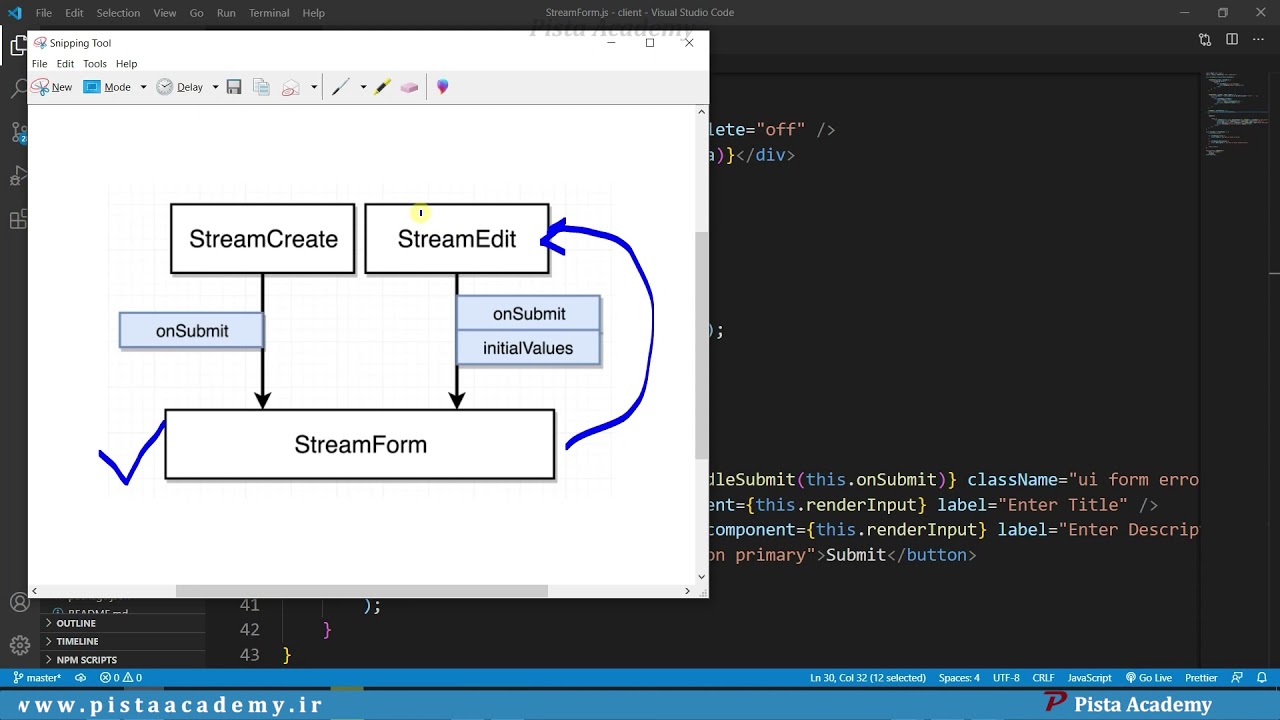
Task: Expand the OUTLINE section
Action: tap(124, 623)
